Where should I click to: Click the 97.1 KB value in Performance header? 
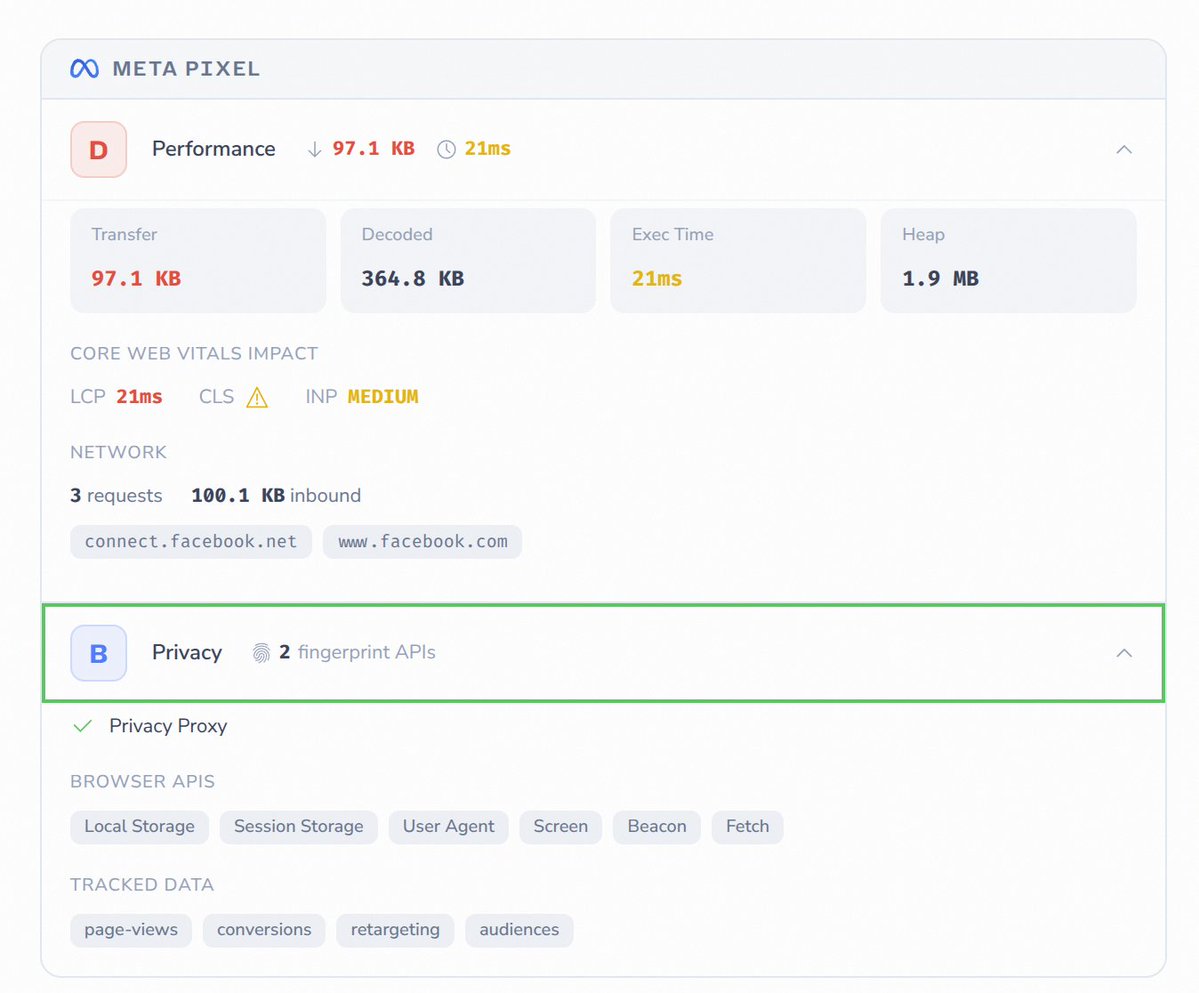tap(373, 148)
